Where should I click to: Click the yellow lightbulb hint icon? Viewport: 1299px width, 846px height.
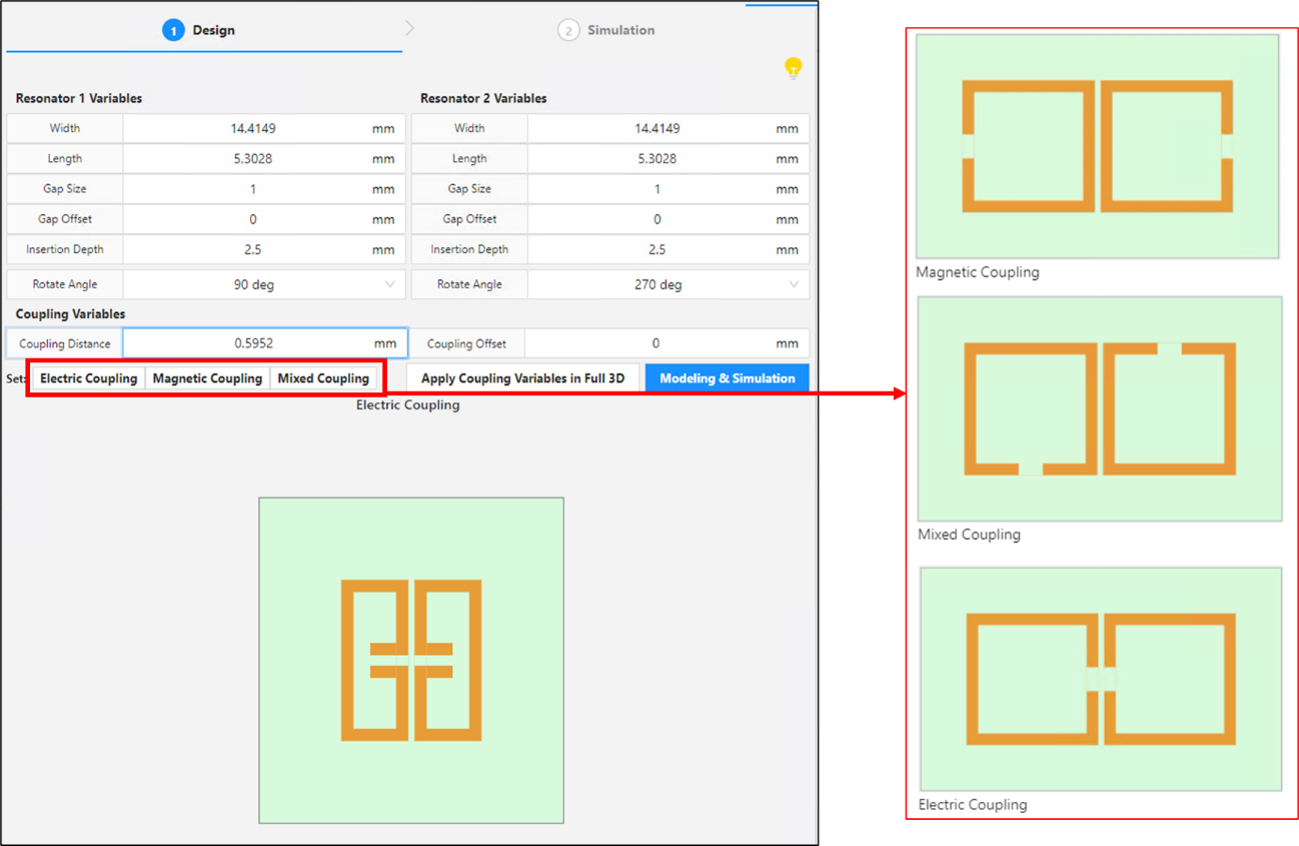pos(793,68)
